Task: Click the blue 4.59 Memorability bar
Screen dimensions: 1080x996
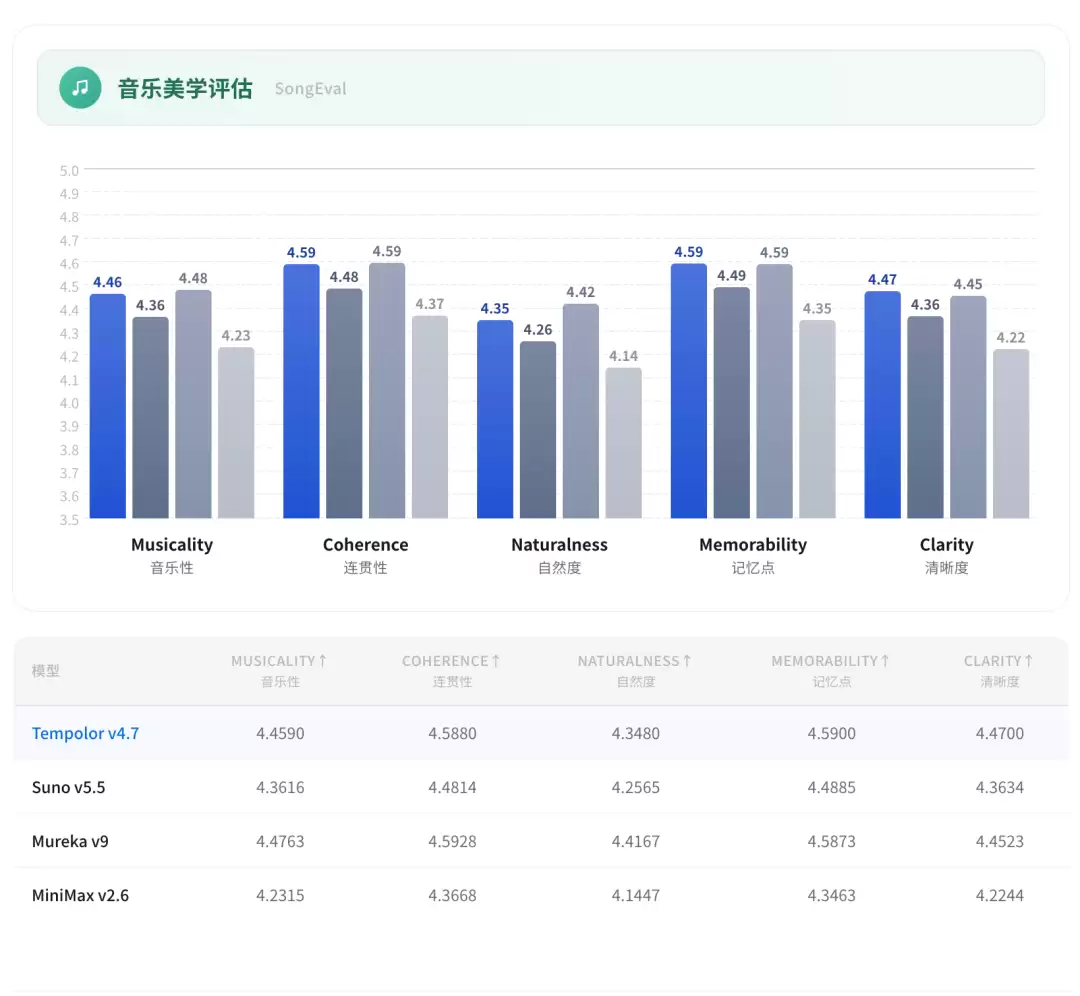Action: coord(689,391)
